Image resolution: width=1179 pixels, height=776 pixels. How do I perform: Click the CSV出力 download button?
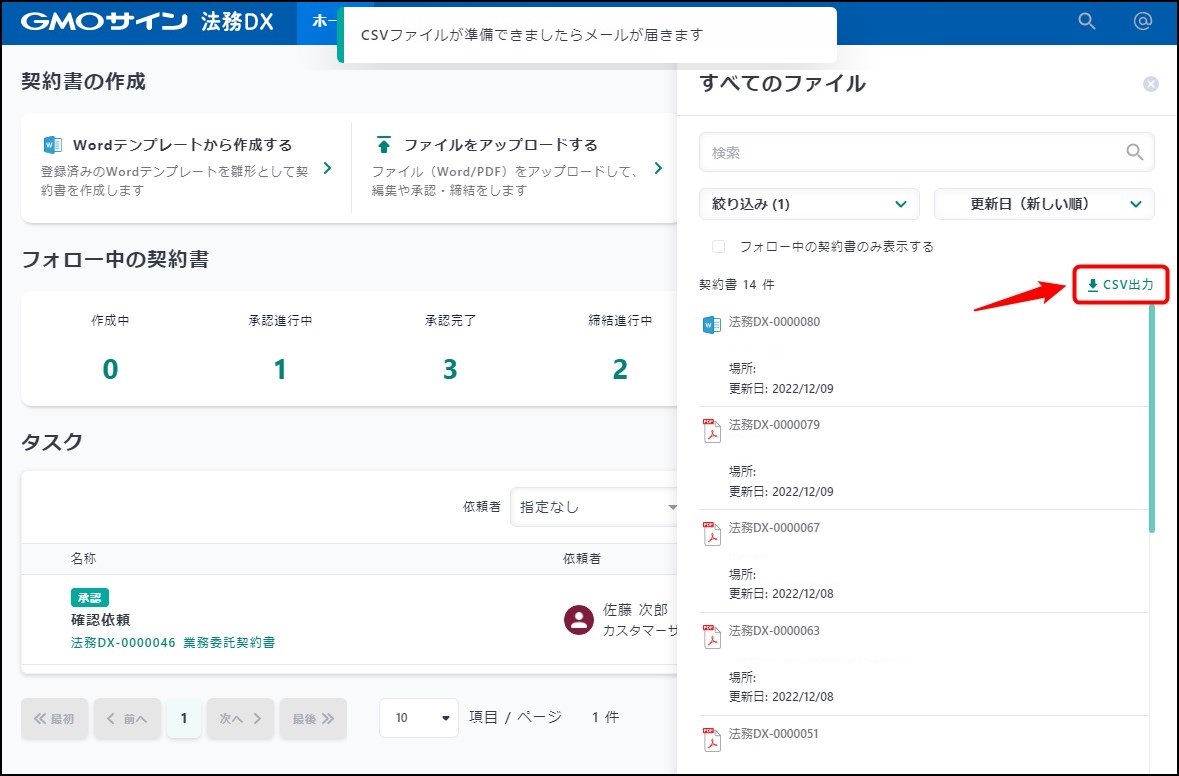click(x=1120, y=284)
